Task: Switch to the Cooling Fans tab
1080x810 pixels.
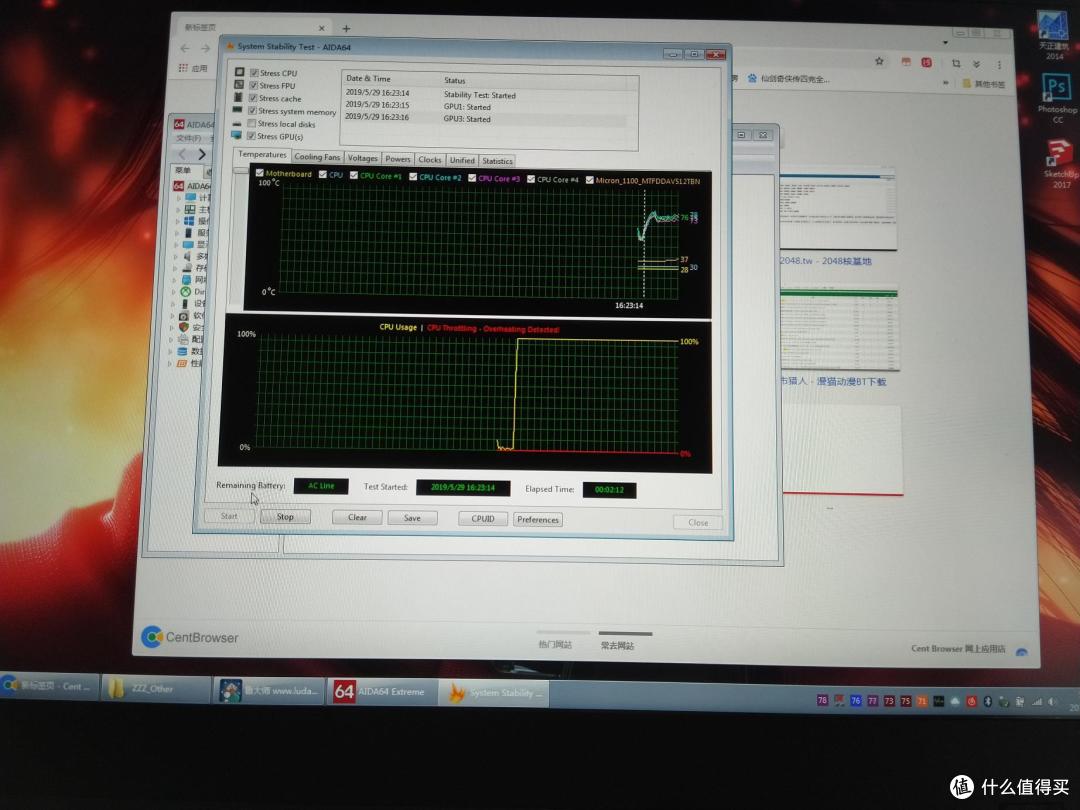Action: (318, 157)
